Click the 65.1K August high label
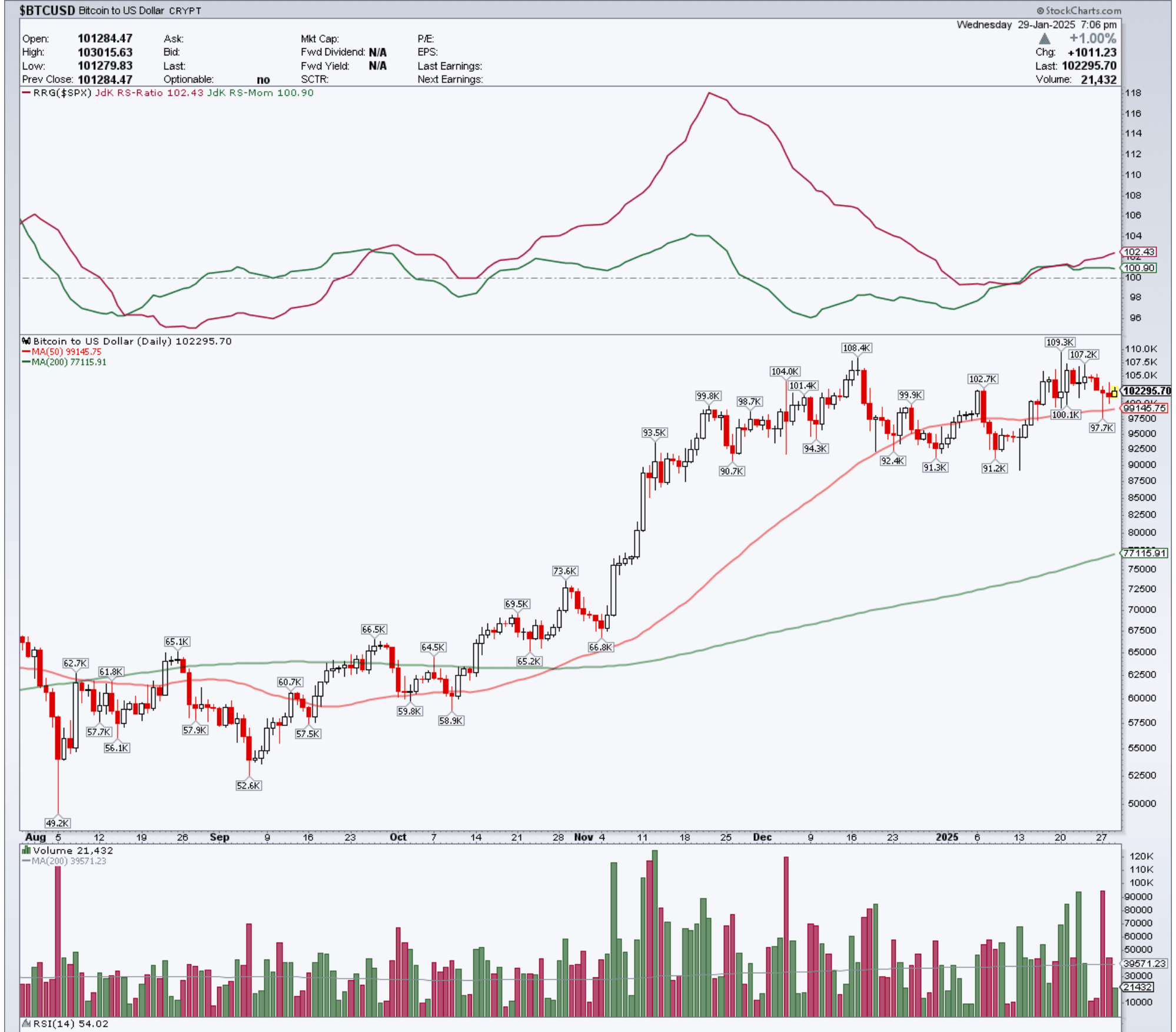The image size is (1176, 1032). (x=177, y=642)
